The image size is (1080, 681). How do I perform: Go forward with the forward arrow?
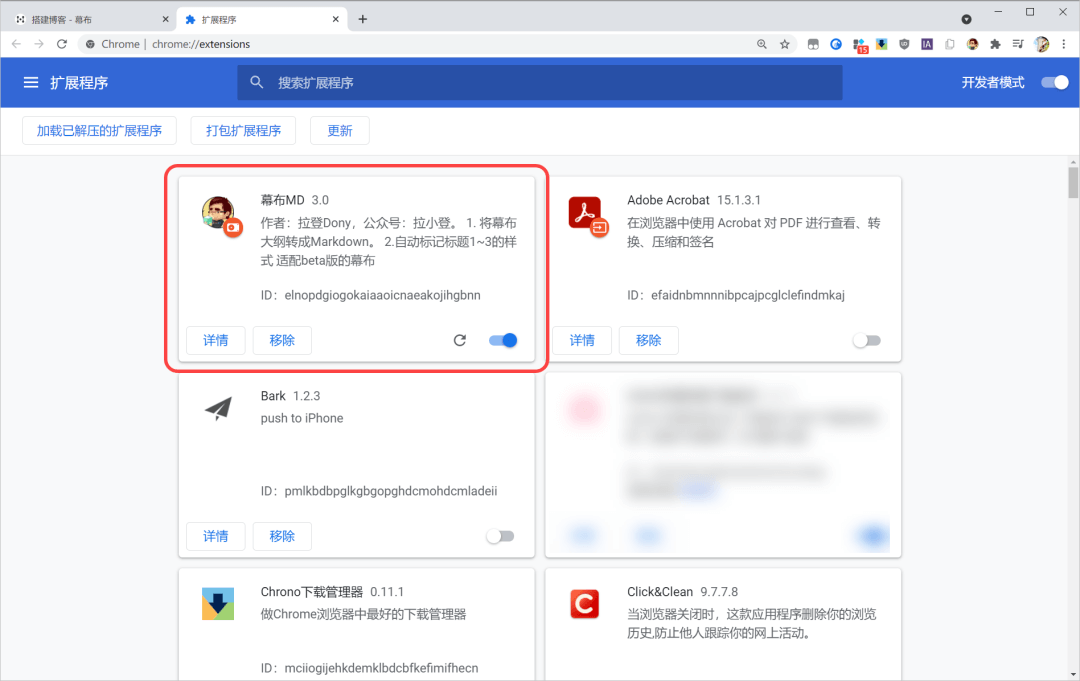click(x=39, y=44)
